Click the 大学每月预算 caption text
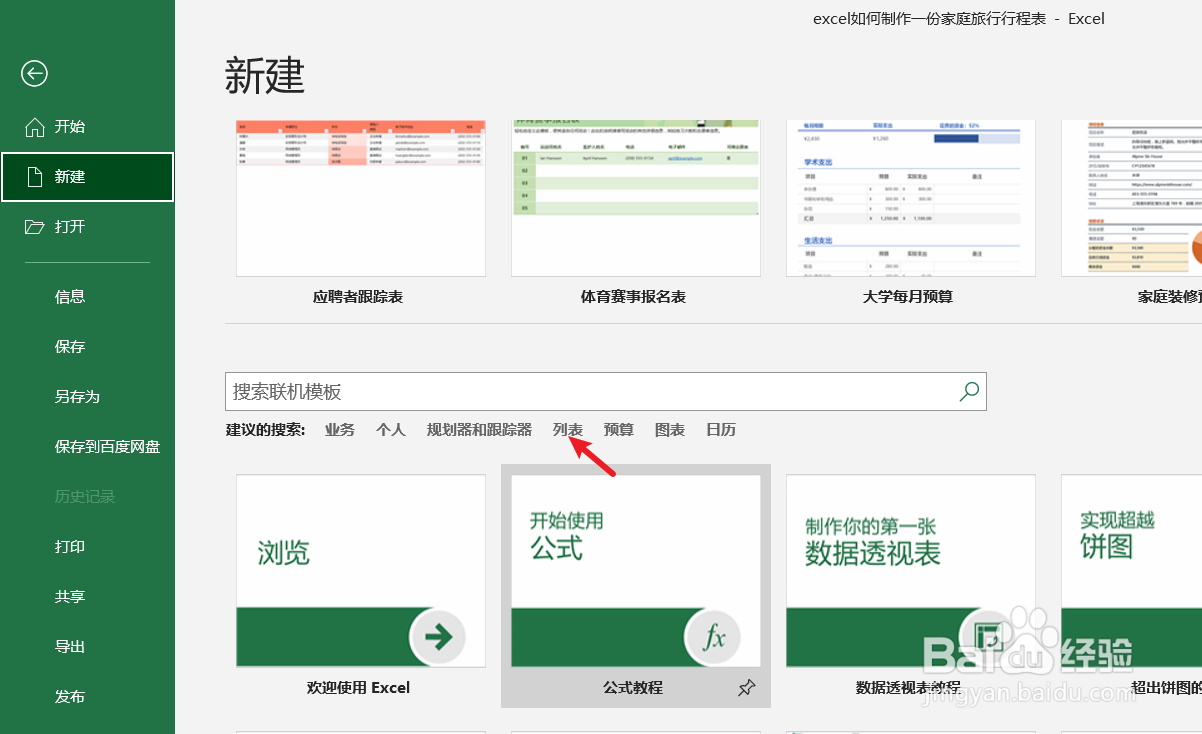1202x734 pixels. point(908,297)
